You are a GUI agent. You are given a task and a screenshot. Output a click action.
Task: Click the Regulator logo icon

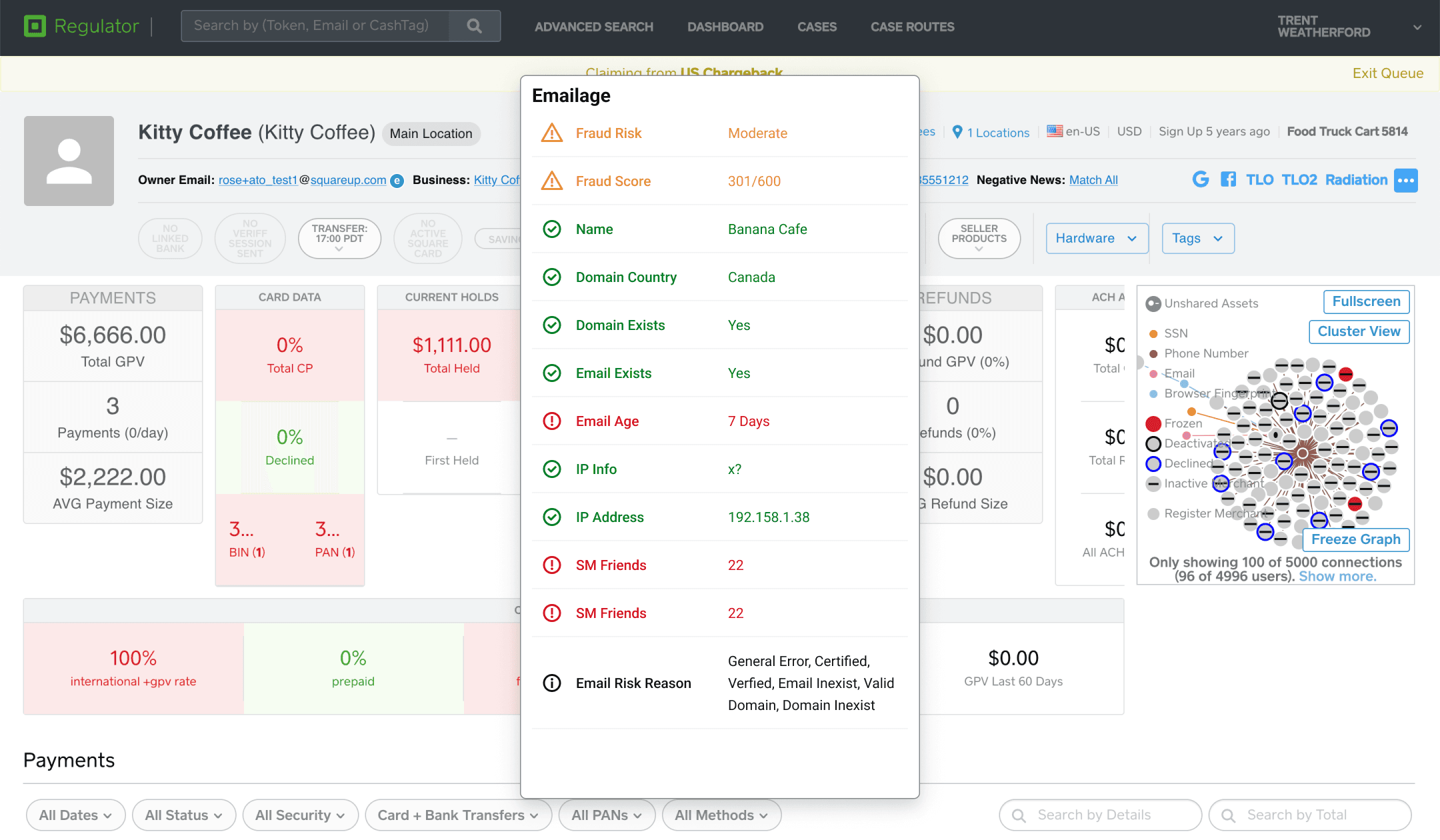coord(35,26)
